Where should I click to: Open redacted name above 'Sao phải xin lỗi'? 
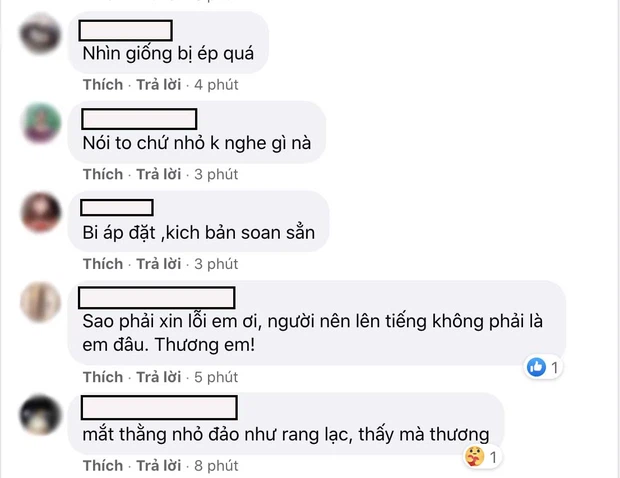pos(157,298)
